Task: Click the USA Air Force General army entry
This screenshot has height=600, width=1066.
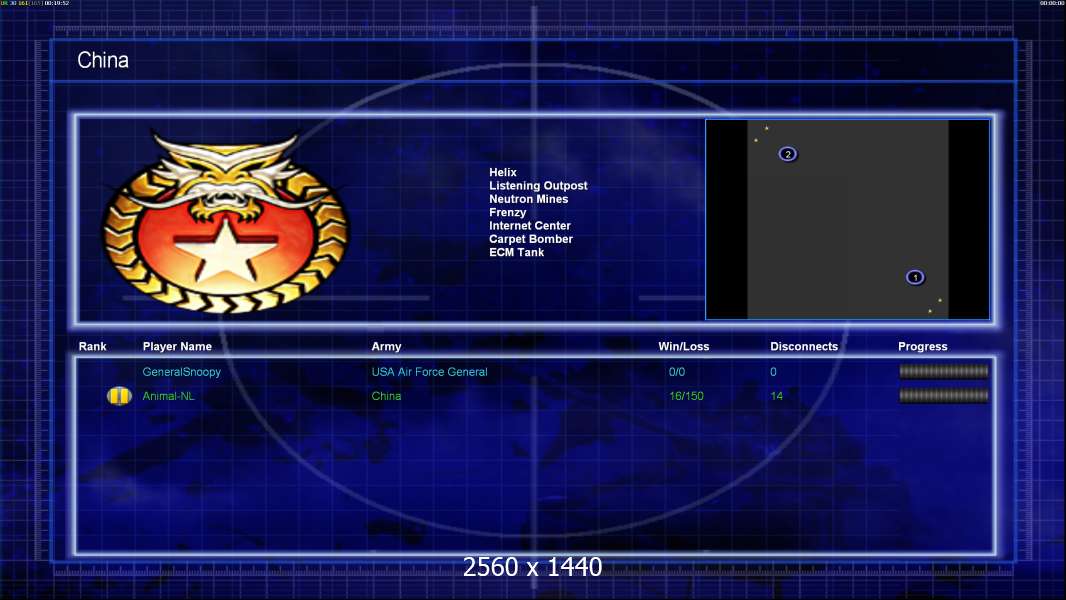Action: click(x=429, y=372)
